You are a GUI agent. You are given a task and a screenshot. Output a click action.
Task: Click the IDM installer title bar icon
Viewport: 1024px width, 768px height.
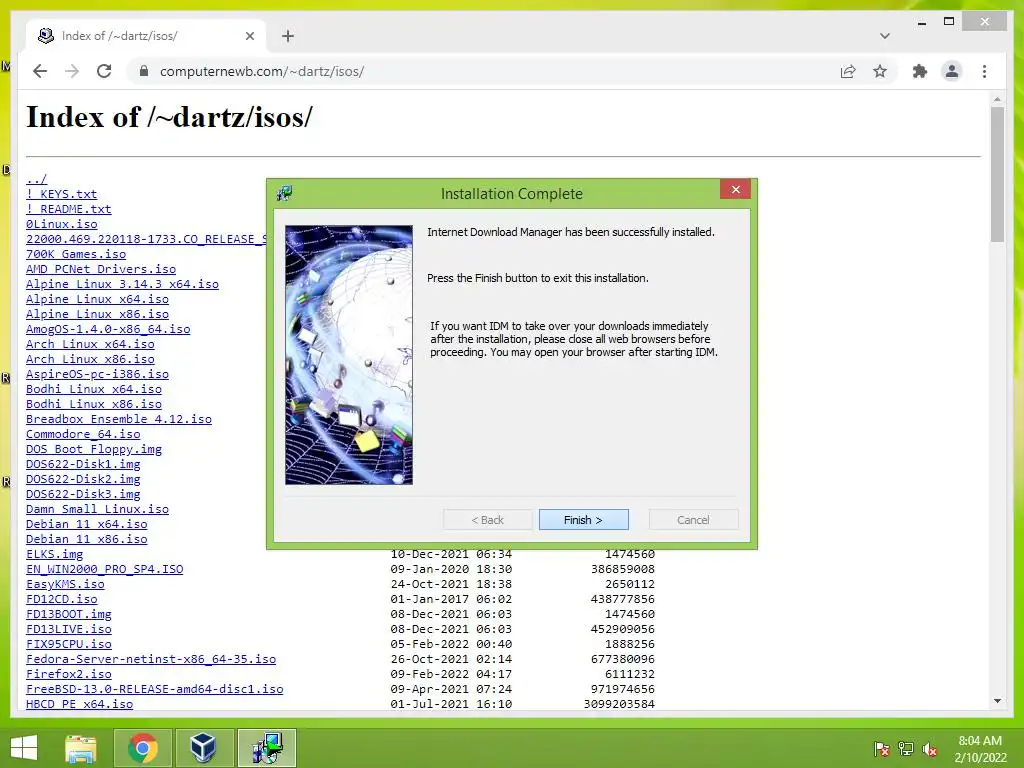click(x=284, y=193)
